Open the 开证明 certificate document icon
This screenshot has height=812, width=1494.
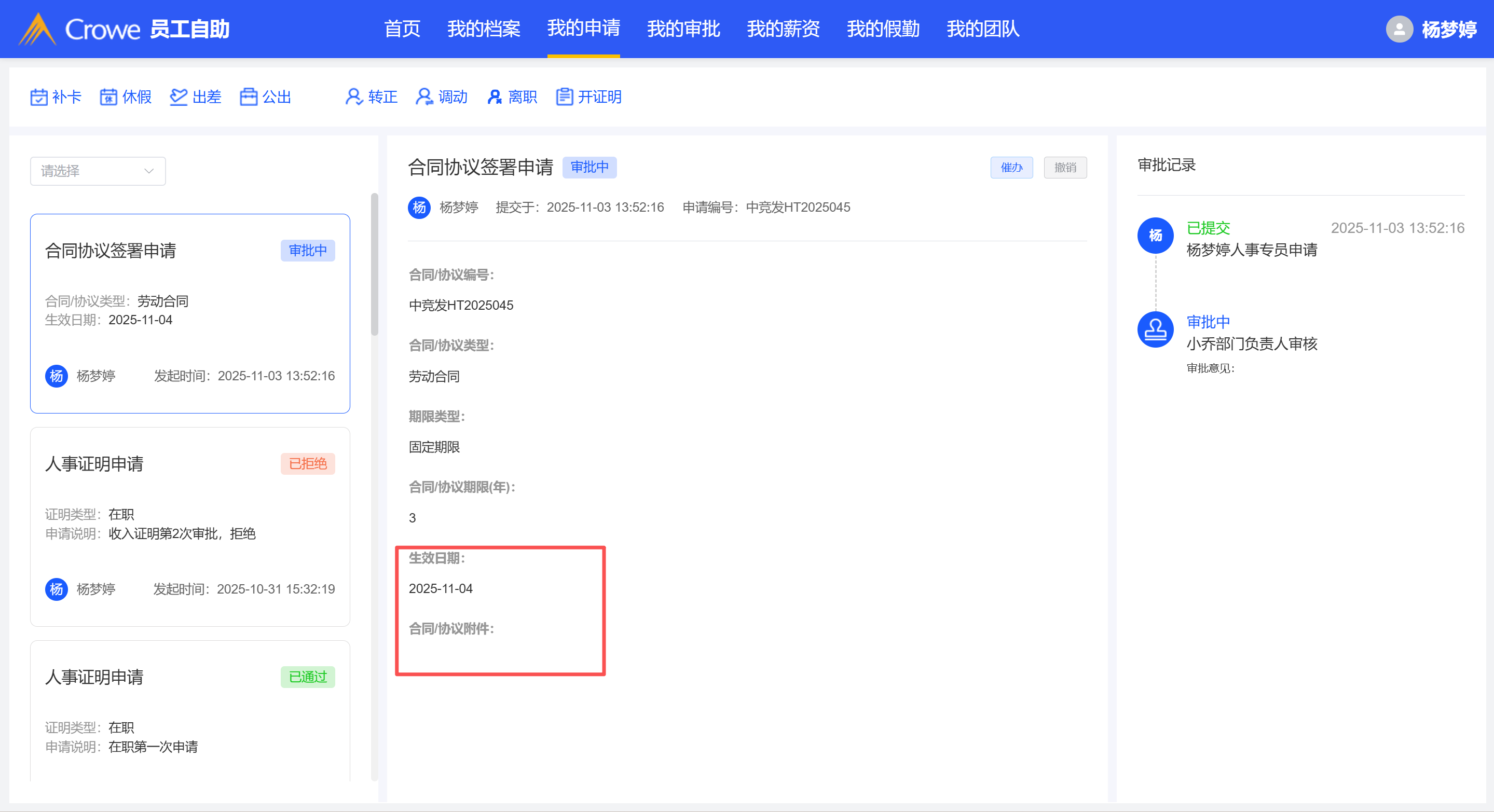564,97
